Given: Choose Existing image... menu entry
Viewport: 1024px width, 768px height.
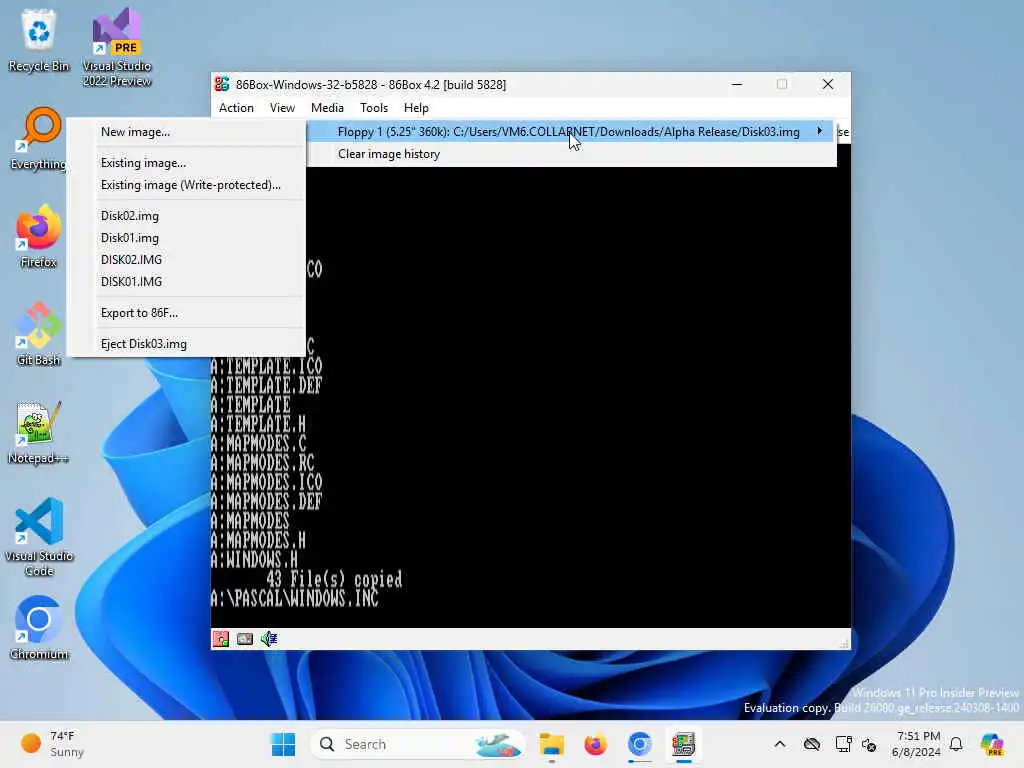Looking at the screenshot, I should coord(187,163).
